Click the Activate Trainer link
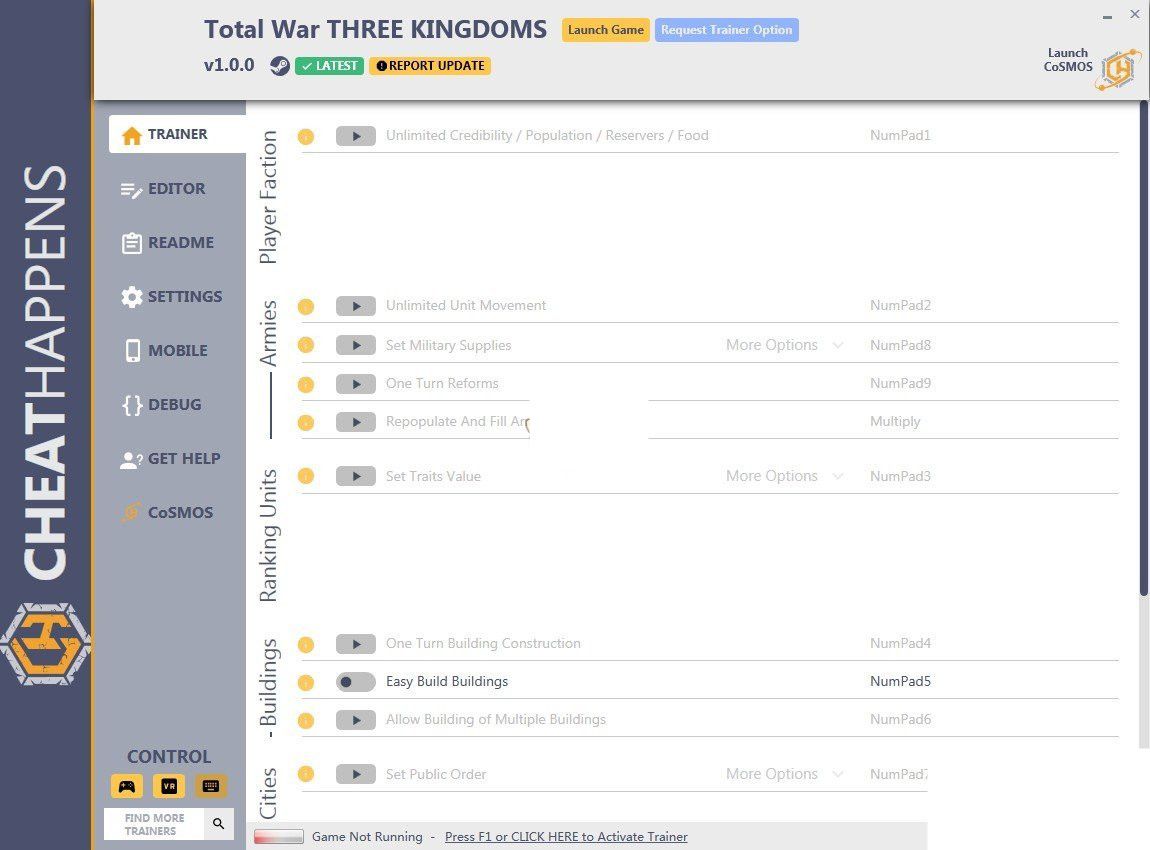1150x850 pixels. click(566, 837)
